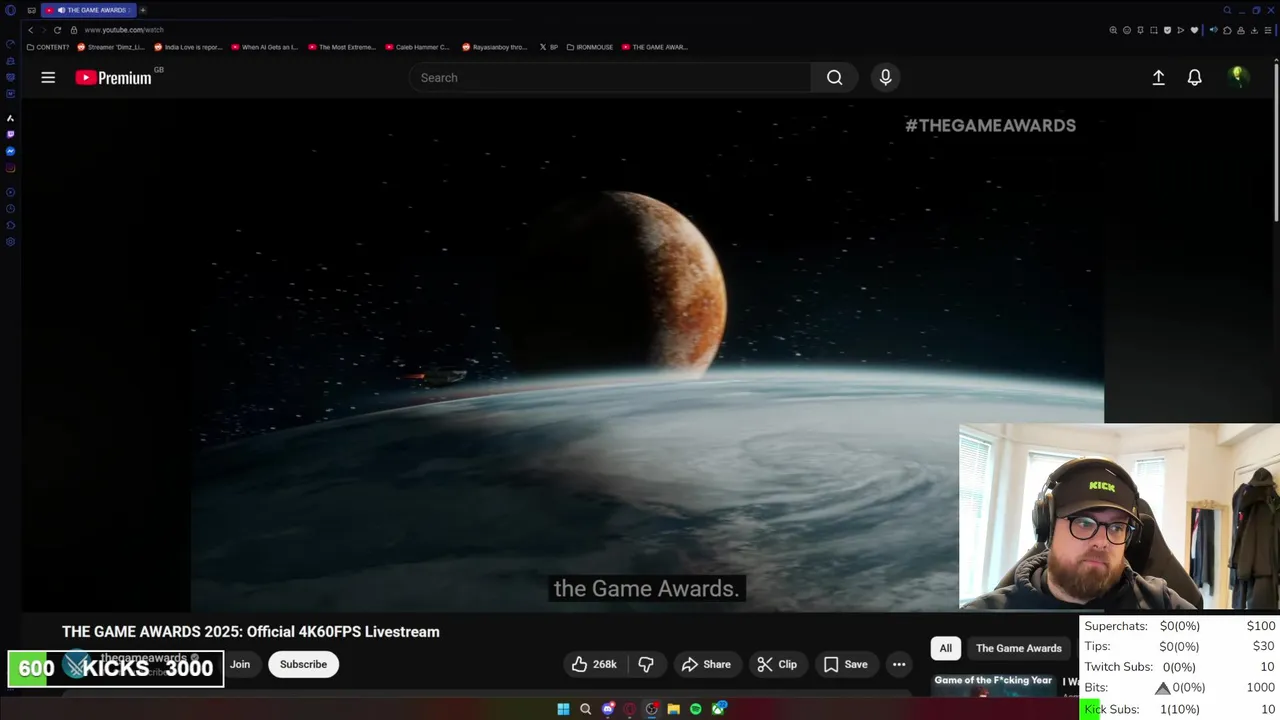Open Messenger in the Opera sidebar
This screenshot has width=1280, height=720.
10,151
